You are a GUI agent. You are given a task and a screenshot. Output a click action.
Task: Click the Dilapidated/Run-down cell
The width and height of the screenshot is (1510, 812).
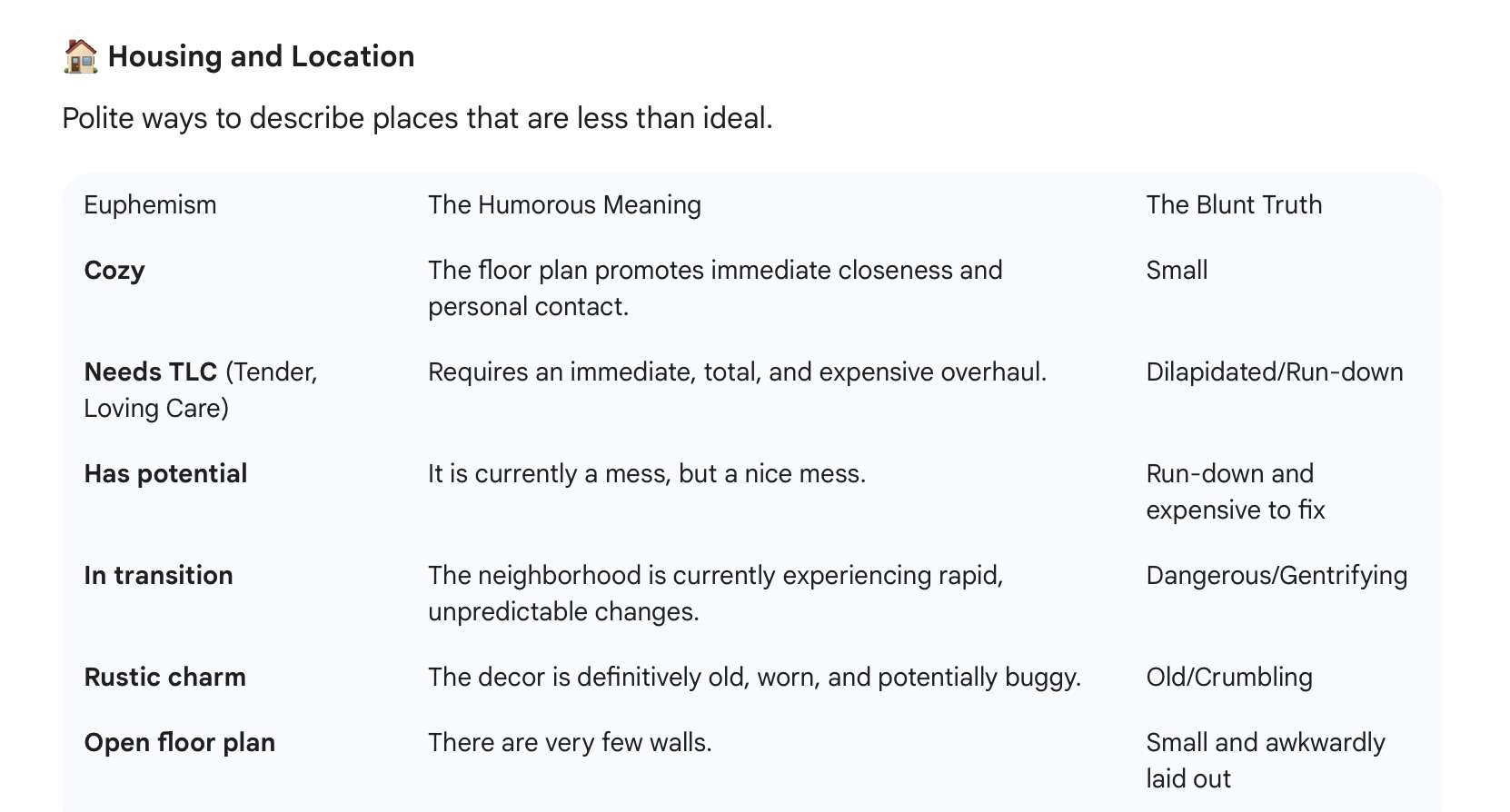point(1274,372)
